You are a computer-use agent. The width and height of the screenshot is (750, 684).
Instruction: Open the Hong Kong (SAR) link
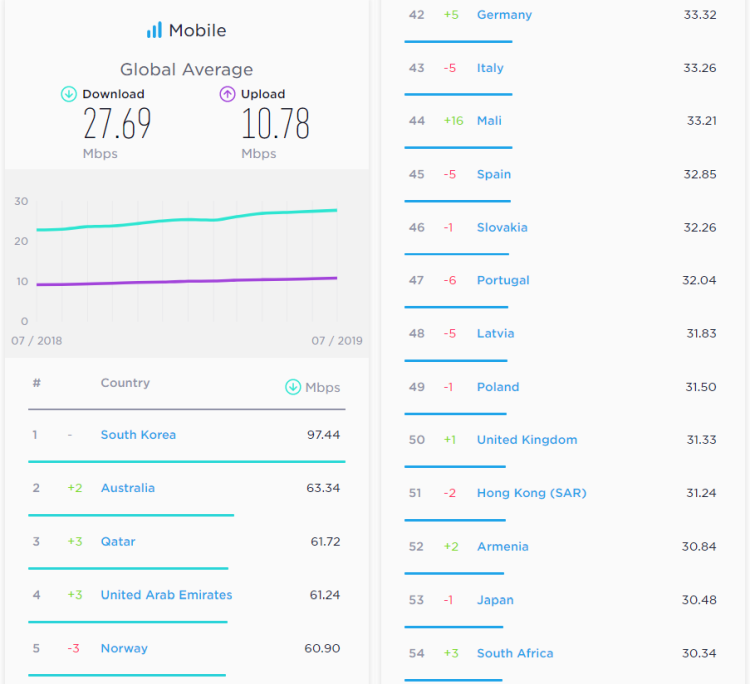point(531,493)
